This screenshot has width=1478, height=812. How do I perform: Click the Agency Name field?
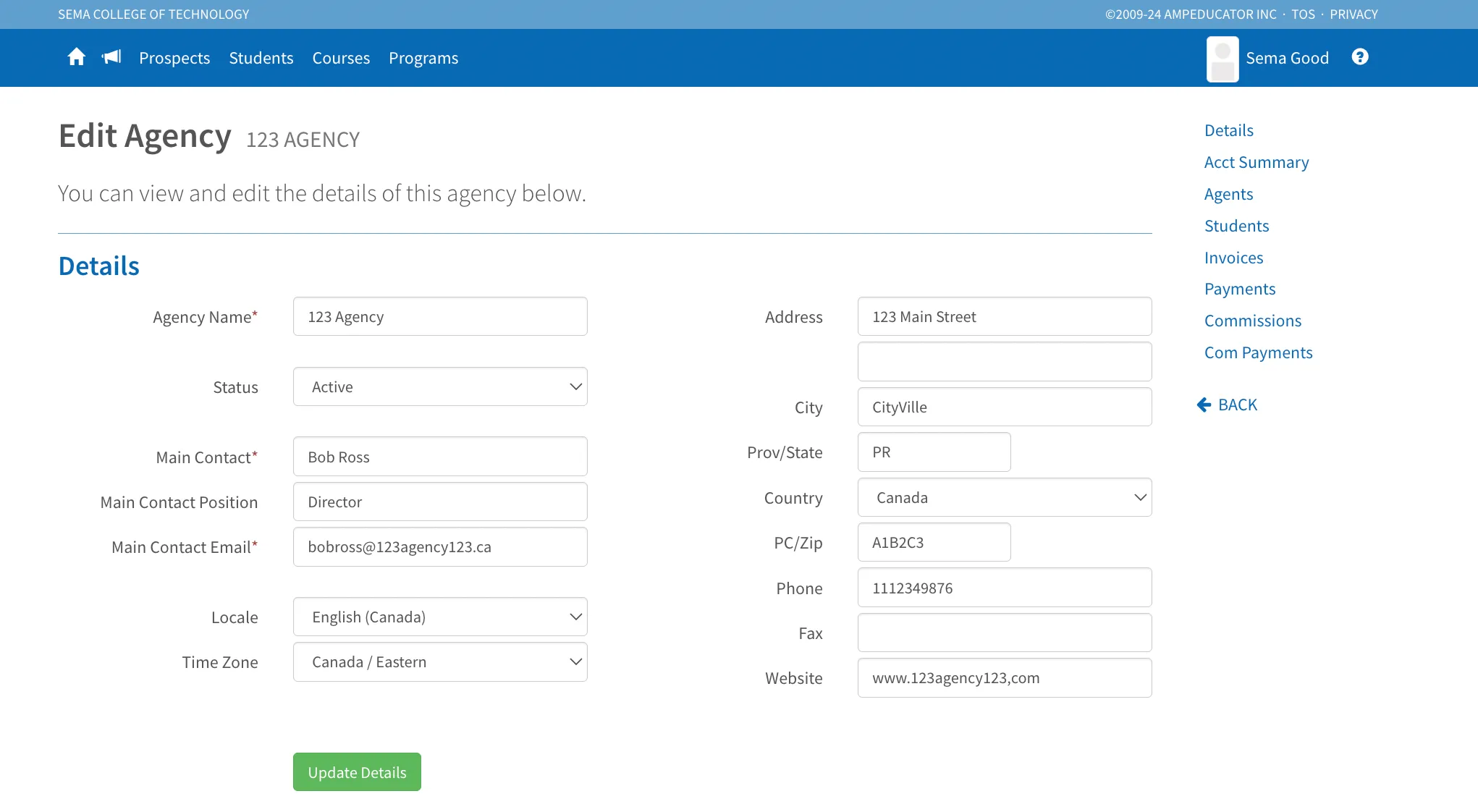[440, 316]
